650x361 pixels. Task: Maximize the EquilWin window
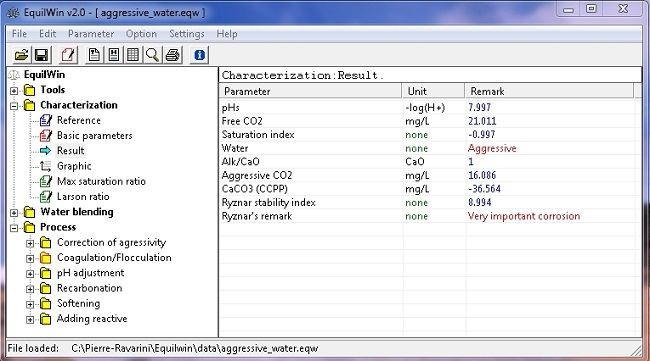pos(591,9)
